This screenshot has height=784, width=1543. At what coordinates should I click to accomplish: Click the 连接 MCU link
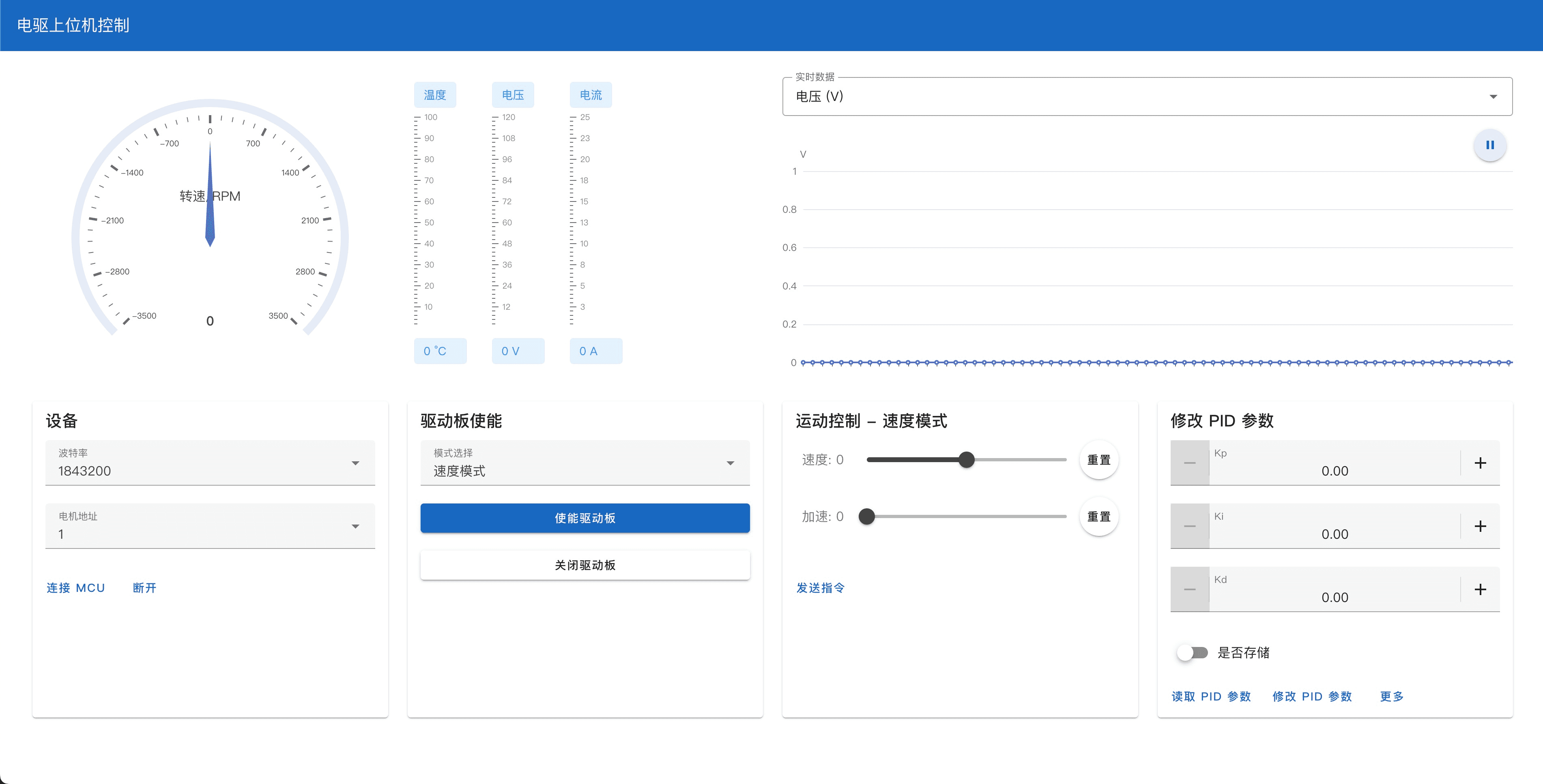(x=75, y=588)
